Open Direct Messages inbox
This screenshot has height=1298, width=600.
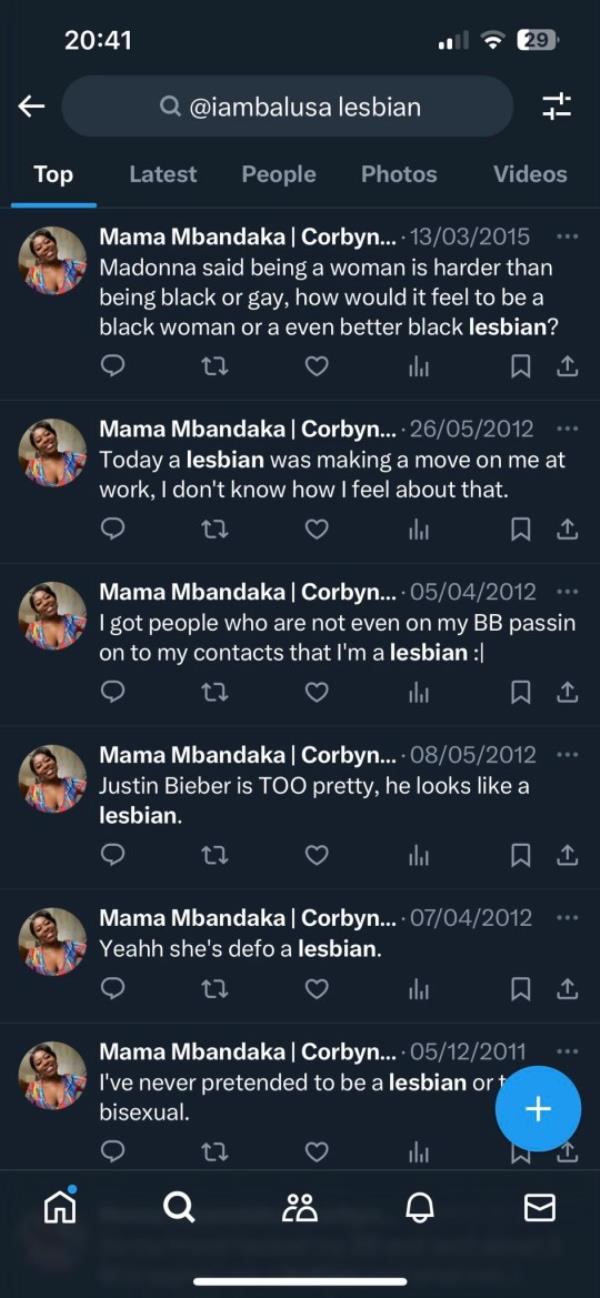tap(540, 1207)
